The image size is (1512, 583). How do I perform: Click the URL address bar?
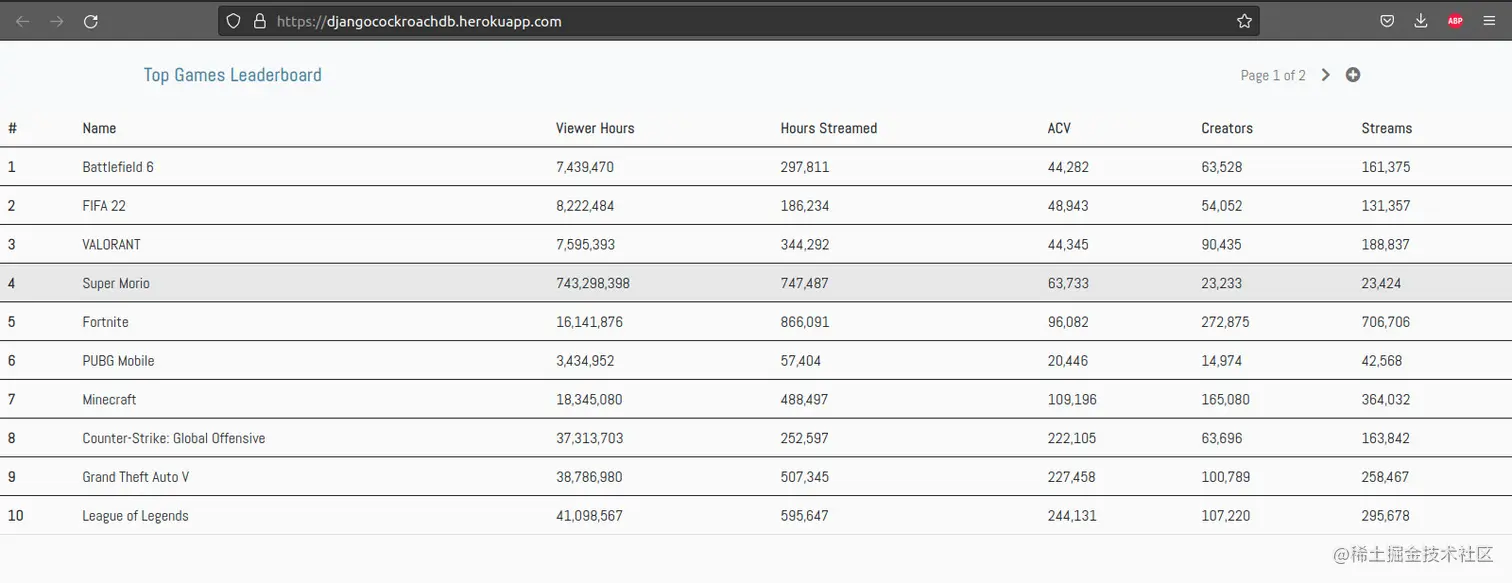coord(738,21)
